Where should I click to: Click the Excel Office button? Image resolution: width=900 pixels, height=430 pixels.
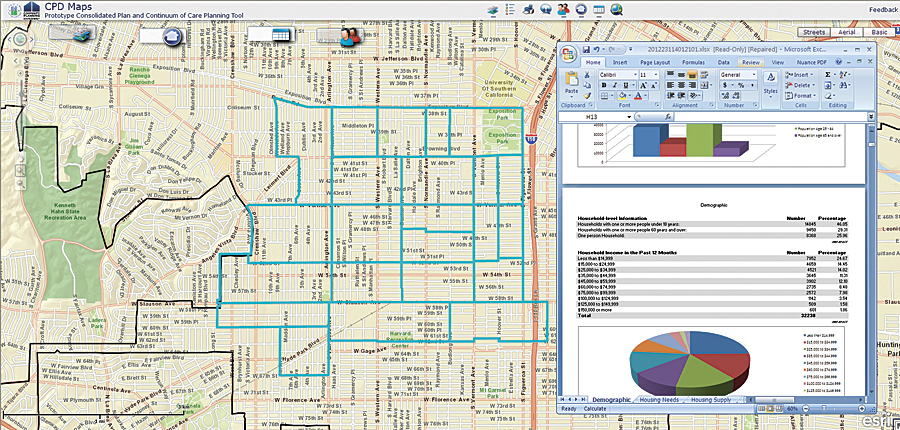tap(569, 54)
